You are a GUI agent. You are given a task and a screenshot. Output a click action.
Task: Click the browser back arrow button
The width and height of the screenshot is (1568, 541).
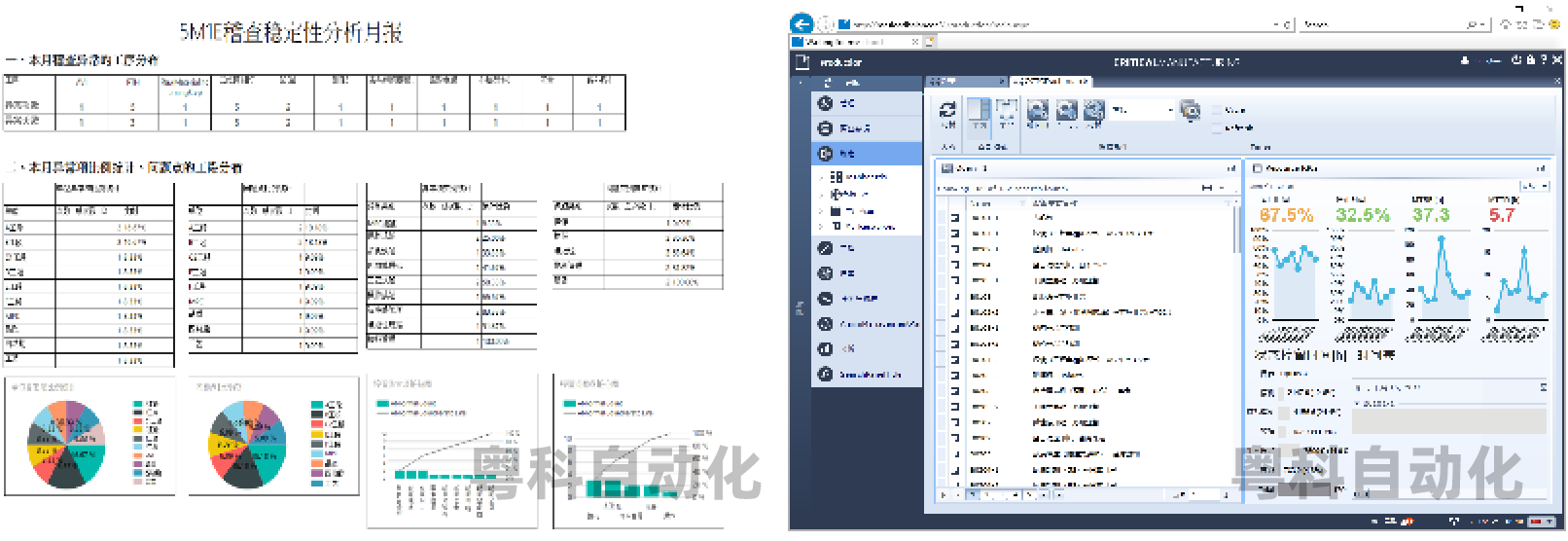[802, 24]
